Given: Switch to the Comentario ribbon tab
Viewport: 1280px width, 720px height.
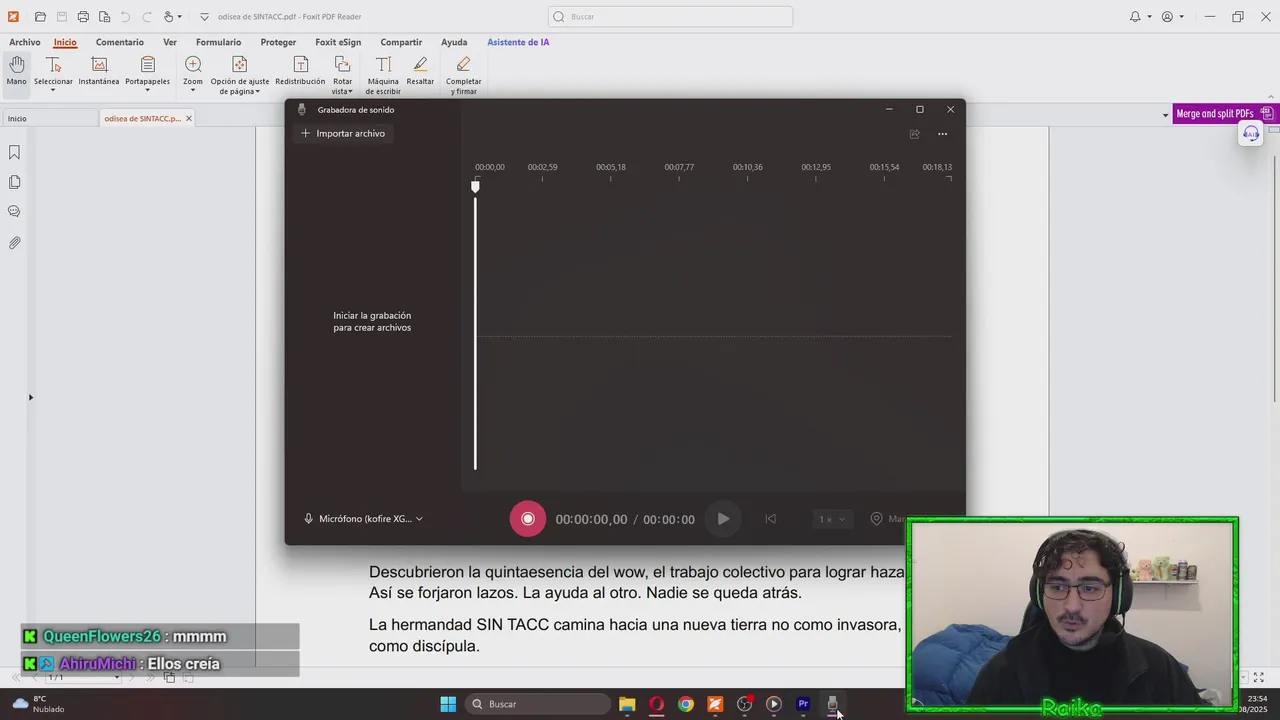Looking at the screenshot, I should coord(120,42).
